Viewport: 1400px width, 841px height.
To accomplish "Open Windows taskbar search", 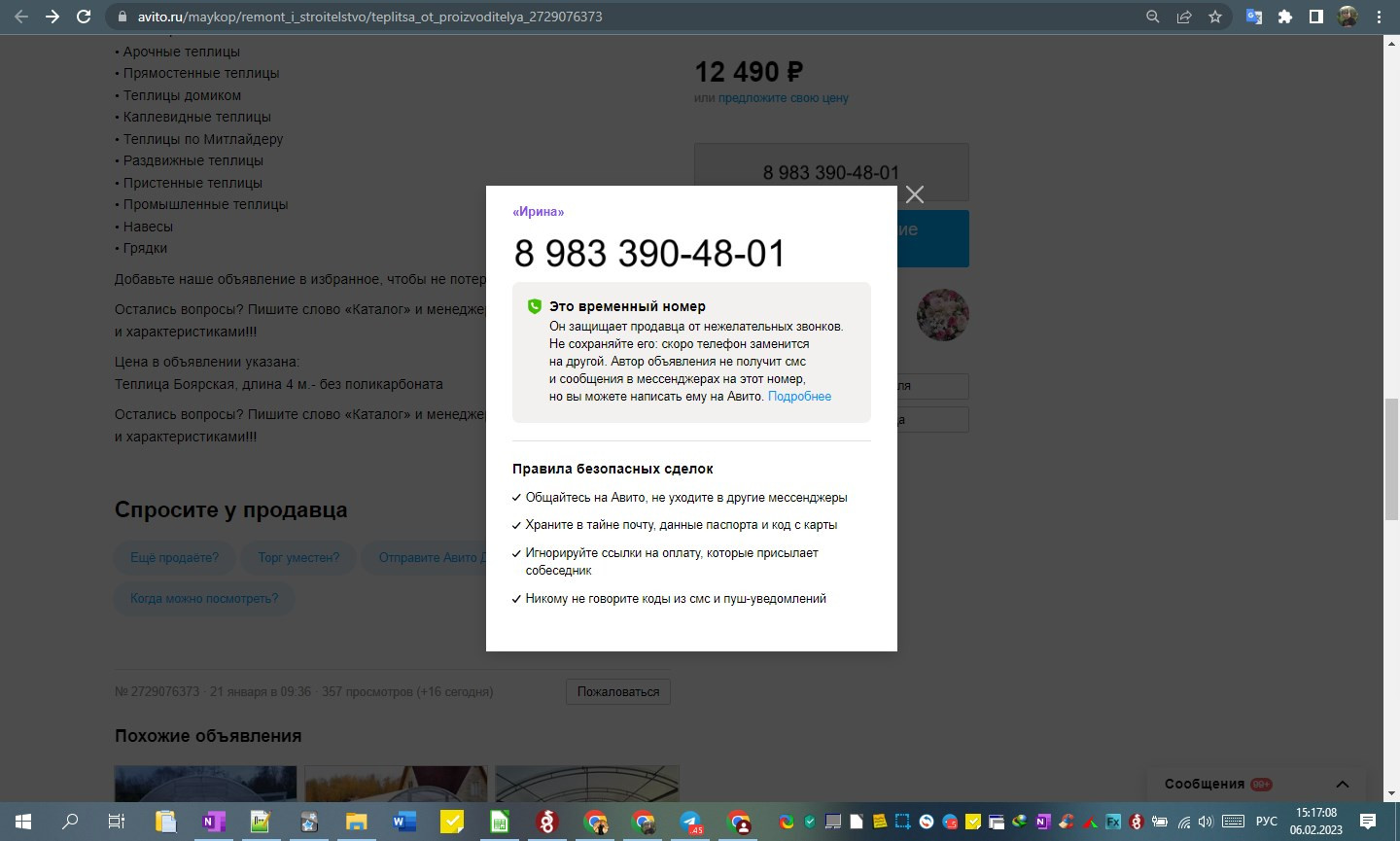I will click(x=70, y=822).
